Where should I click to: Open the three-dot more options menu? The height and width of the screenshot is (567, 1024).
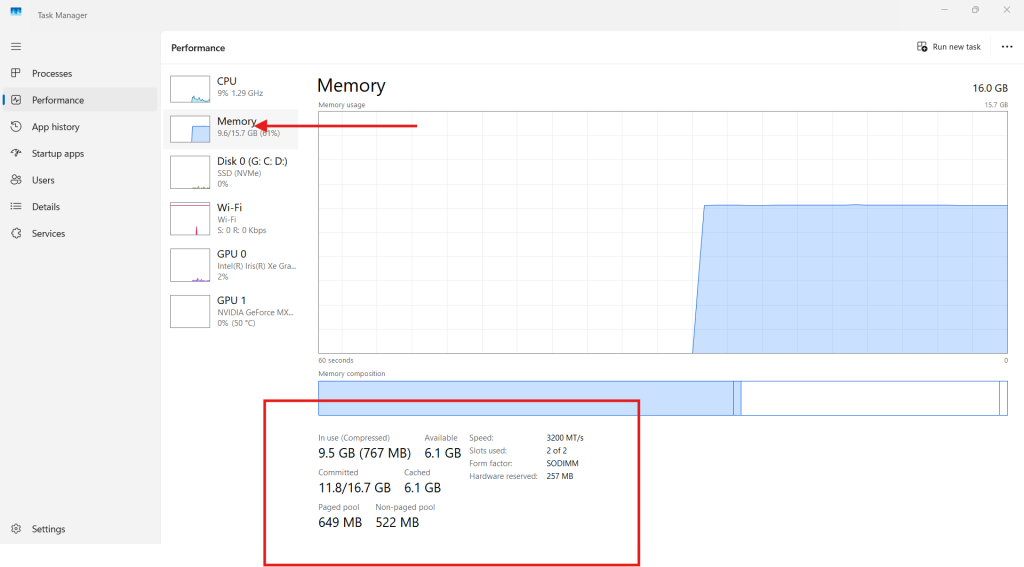tap(1007, 46)
